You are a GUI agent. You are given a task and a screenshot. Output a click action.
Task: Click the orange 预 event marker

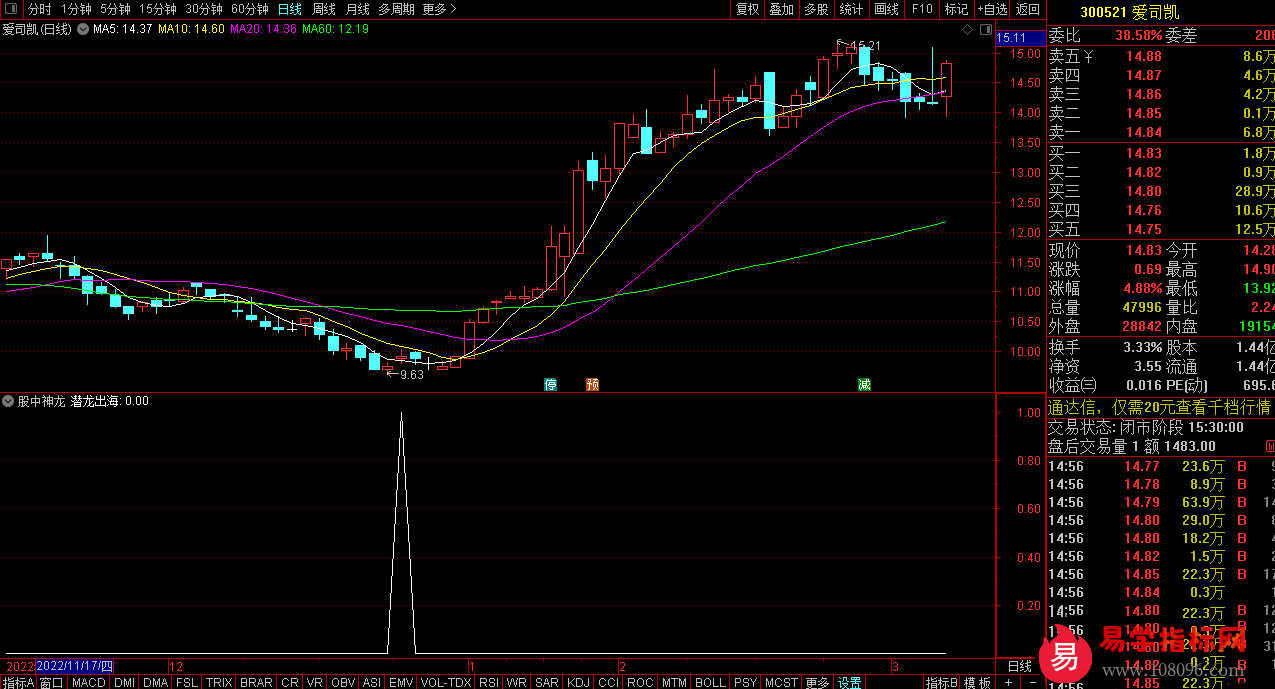(x=593, y=384)
